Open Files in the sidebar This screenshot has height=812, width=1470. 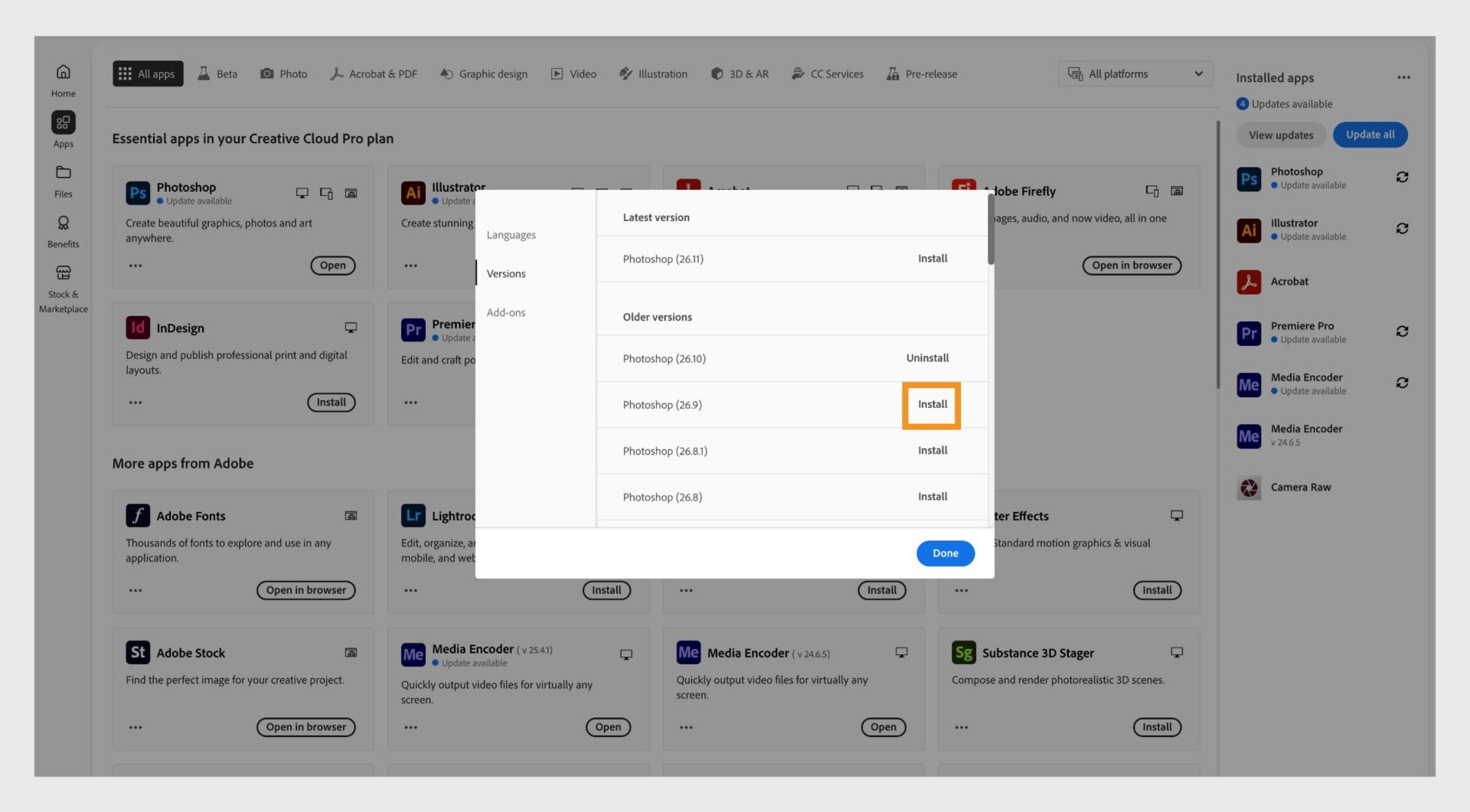click(64, 181)
